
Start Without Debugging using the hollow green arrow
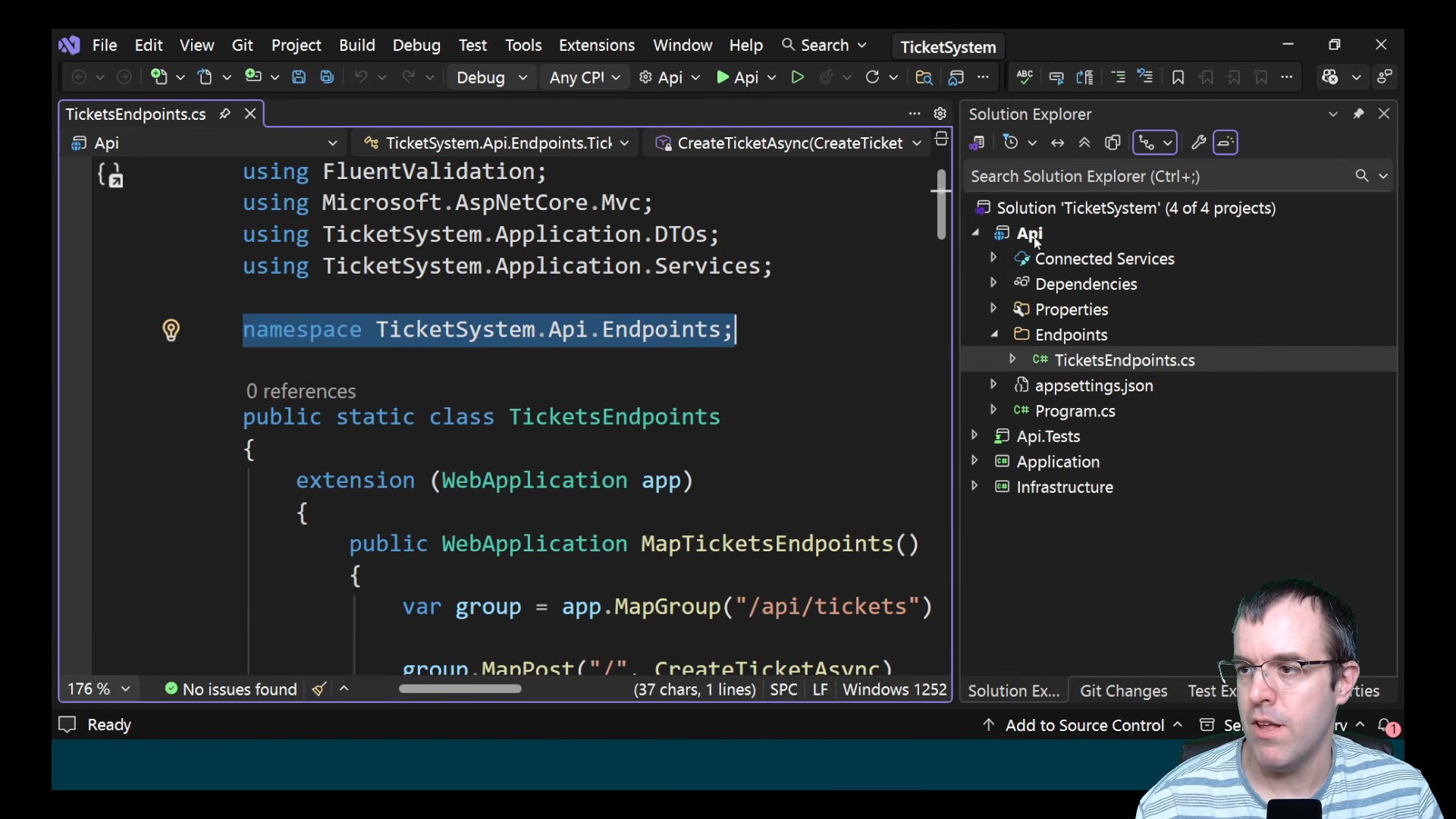click(x=797, y=77)
